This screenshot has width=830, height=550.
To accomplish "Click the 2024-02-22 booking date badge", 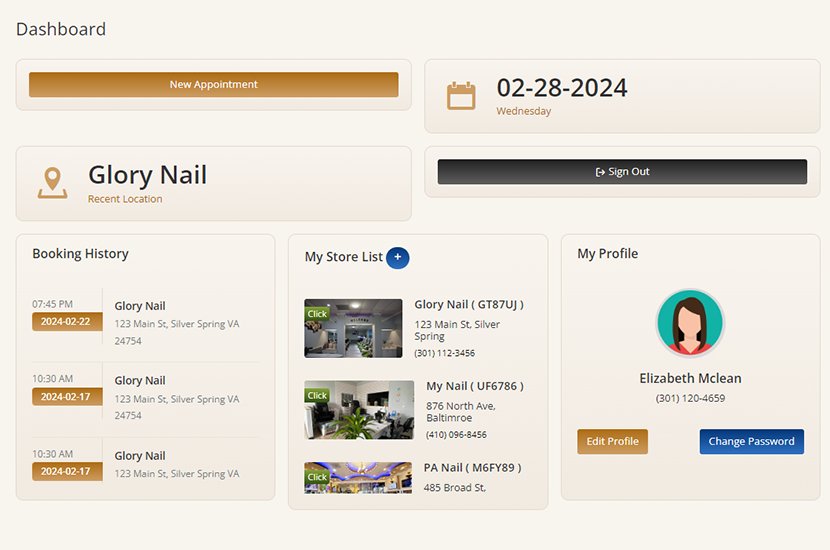I will point(67,321).
